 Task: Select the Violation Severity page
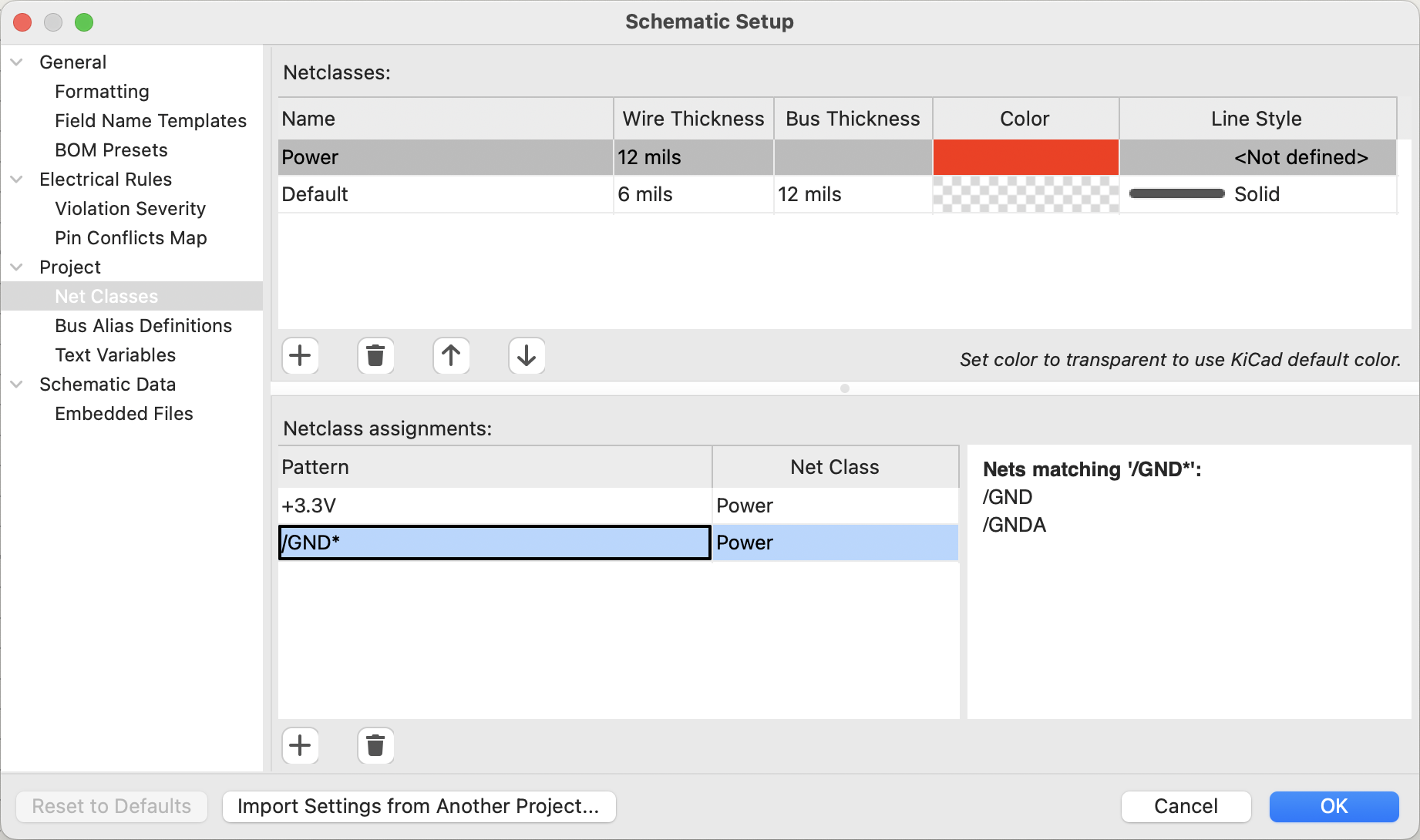(130, 208)
